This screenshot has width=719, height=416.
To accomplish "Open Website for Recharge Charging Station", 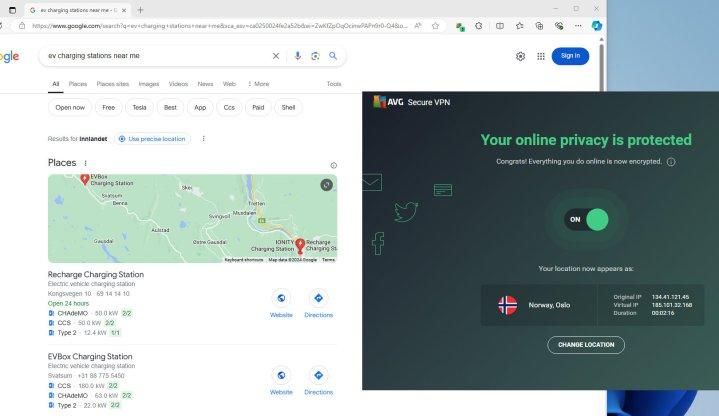I will point(281,304).
